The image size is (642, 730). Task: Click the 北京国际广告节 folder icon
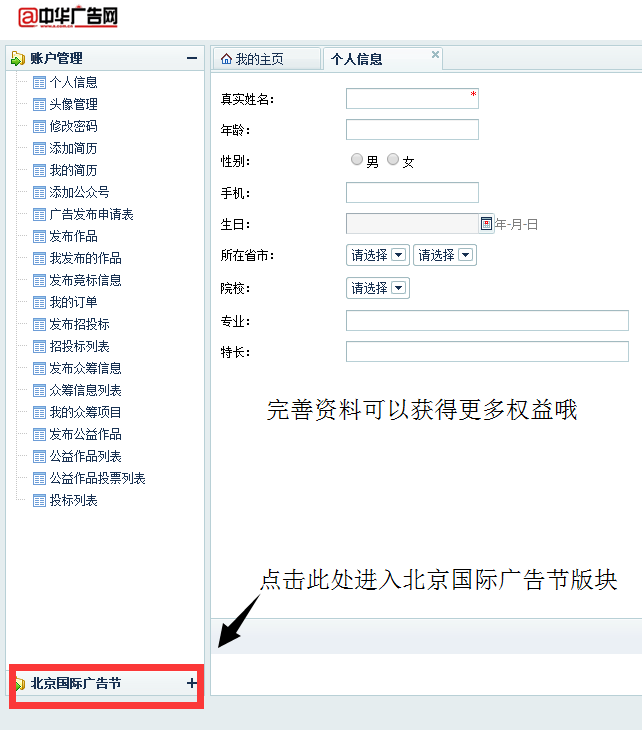(20, 684)
